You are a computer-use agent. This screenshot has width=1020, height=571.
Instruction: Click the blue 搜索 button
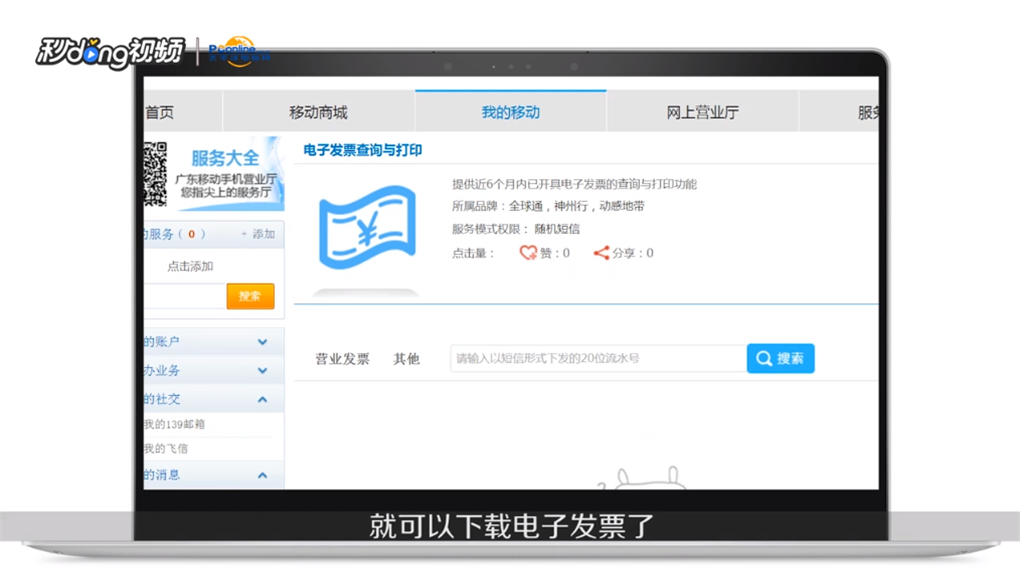click(781, 358)
